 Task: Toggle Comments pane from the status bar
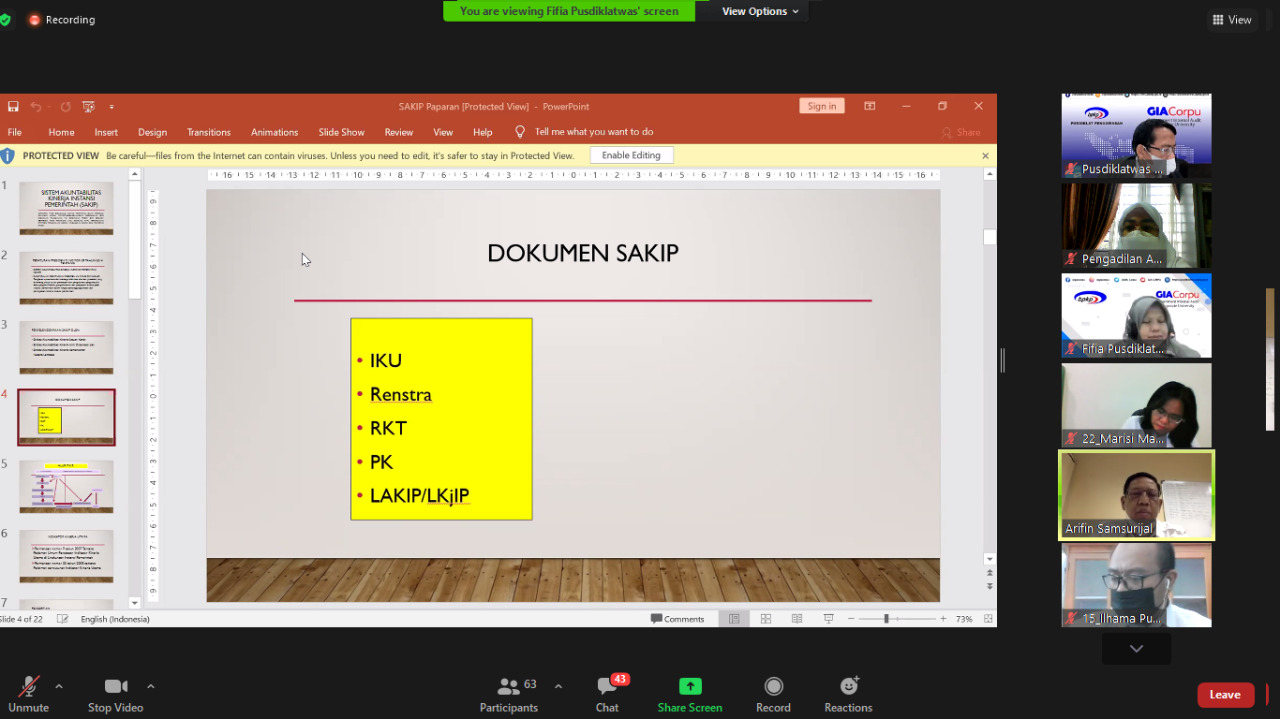point(679,618)
